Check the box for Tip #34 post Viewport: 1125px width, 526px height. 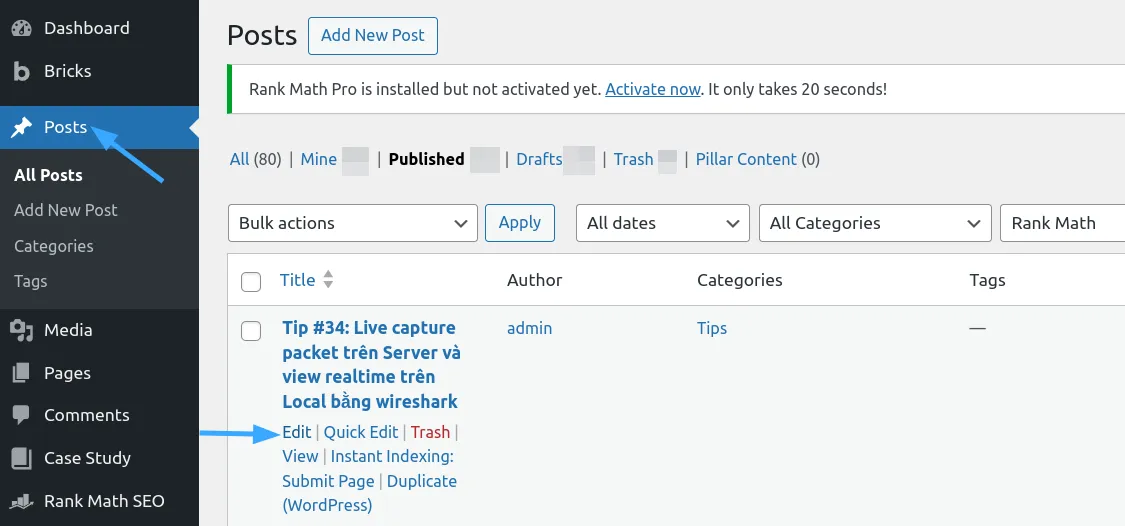(251, 331)
